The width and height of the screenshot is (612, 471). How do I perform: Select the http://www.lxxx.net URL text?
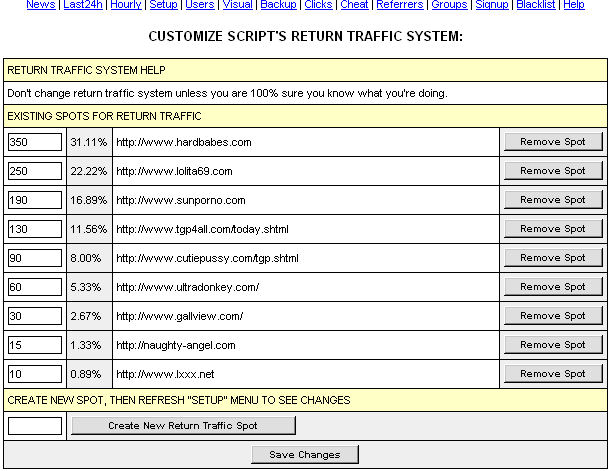pos(165,374)
